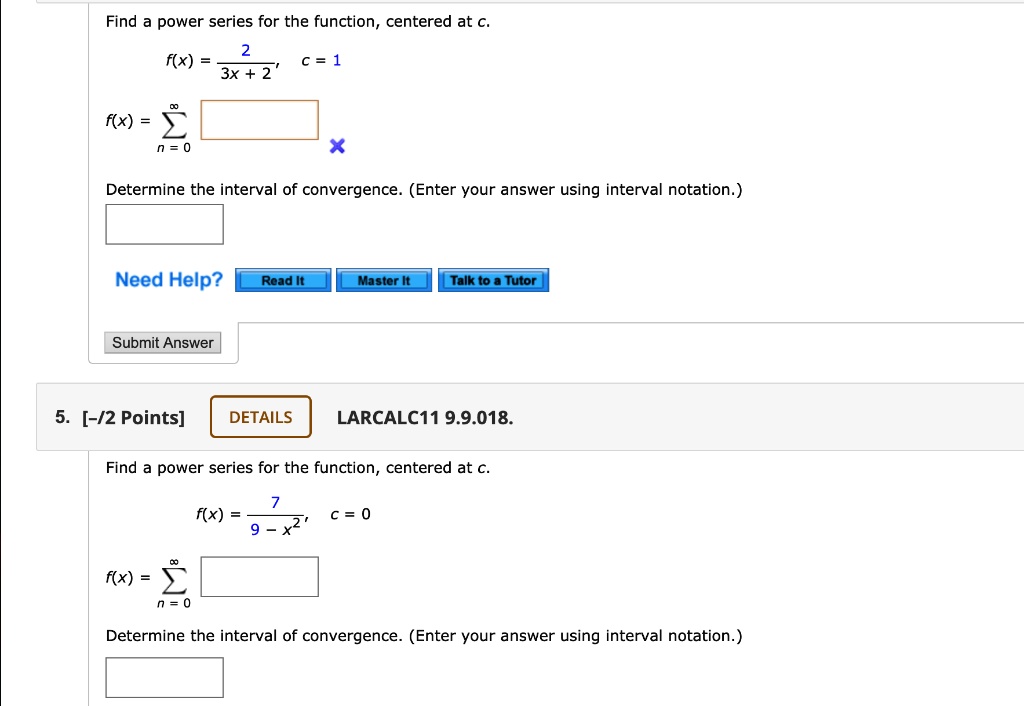Click the interval of convergence instruction text
The image size is (1024, 706).
(x=423, y=189)
